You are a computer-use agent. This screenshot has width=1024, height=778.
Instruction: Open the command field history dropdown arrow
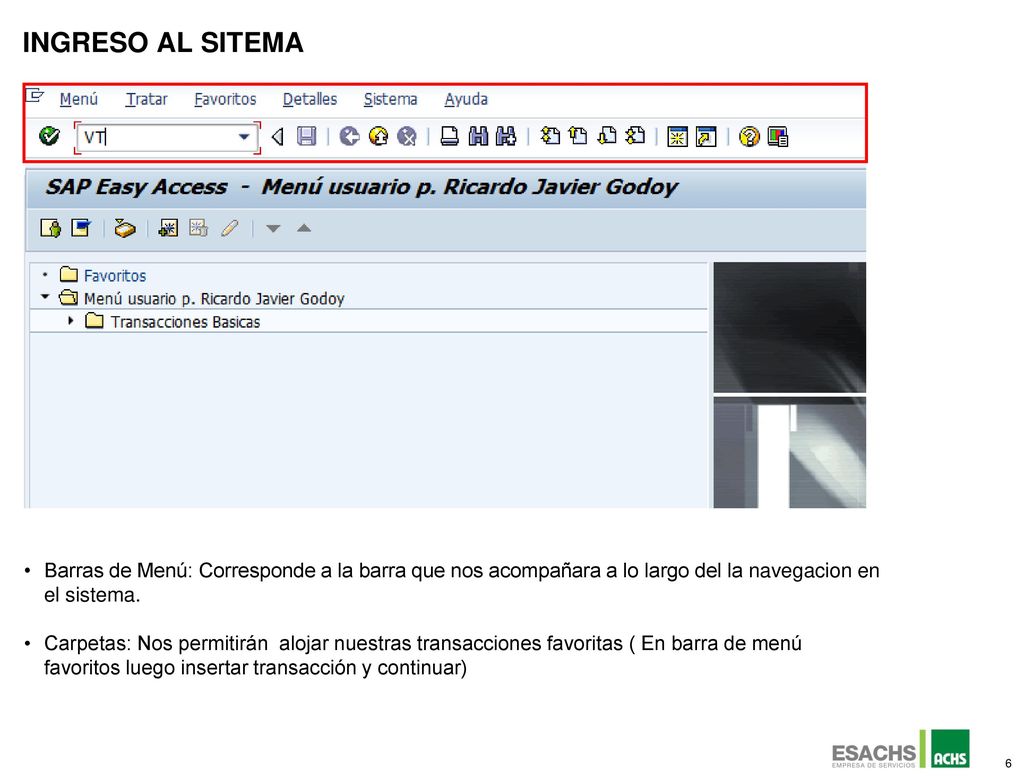click(244, 137)
